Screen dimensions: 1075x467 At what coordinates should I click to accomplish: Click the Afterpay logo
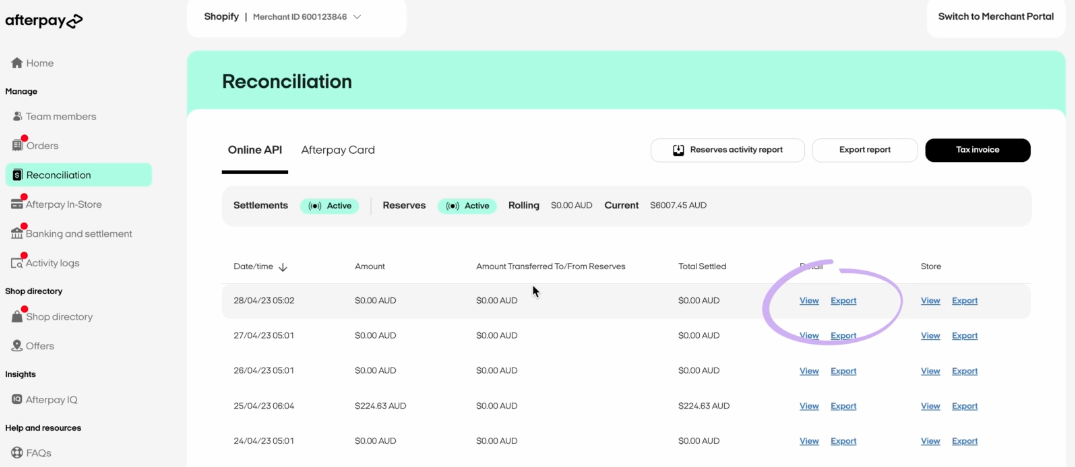44,20
